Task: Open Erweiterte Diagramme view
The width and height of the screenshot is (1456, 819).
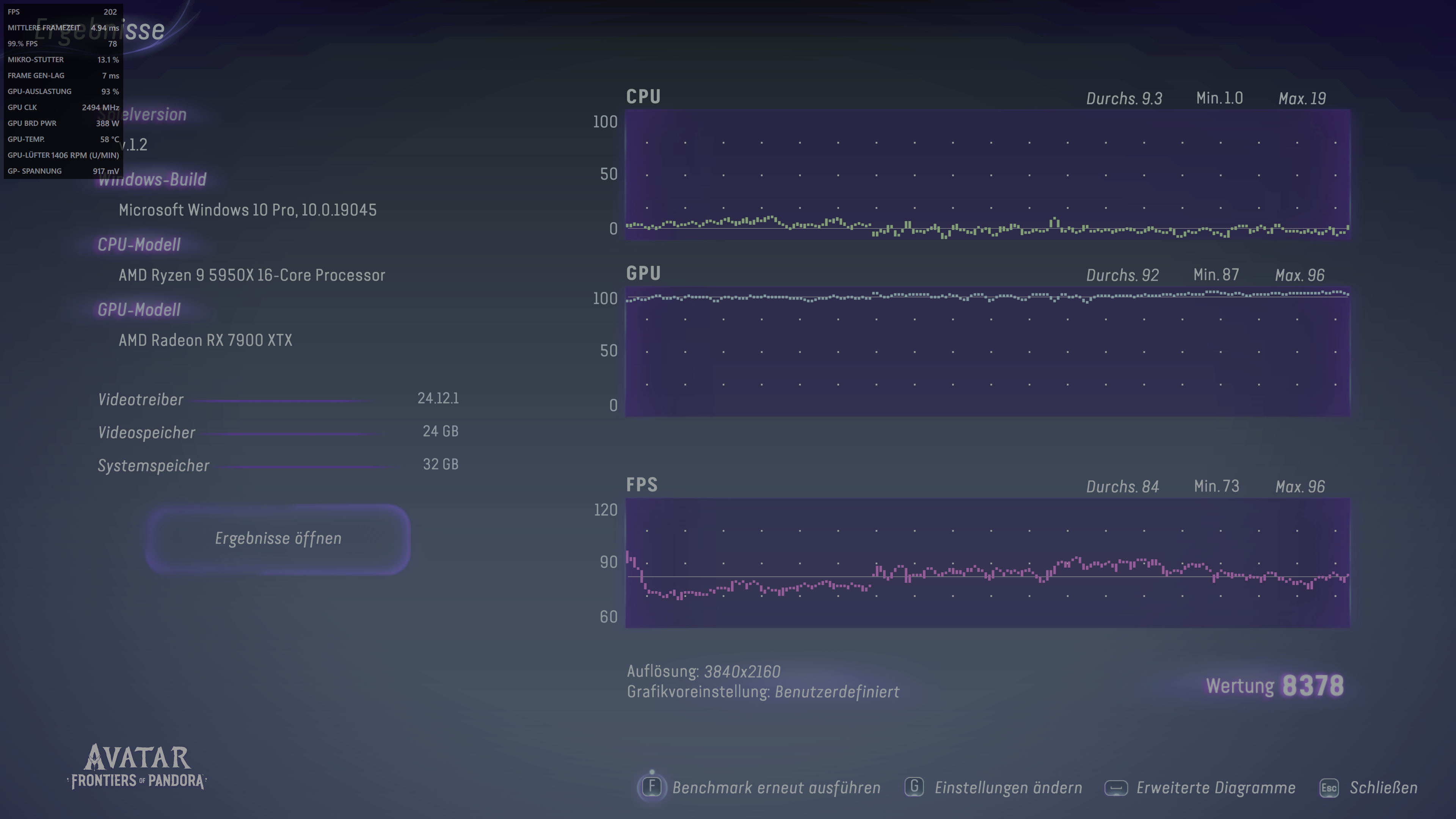Action: click(1216, 788)
